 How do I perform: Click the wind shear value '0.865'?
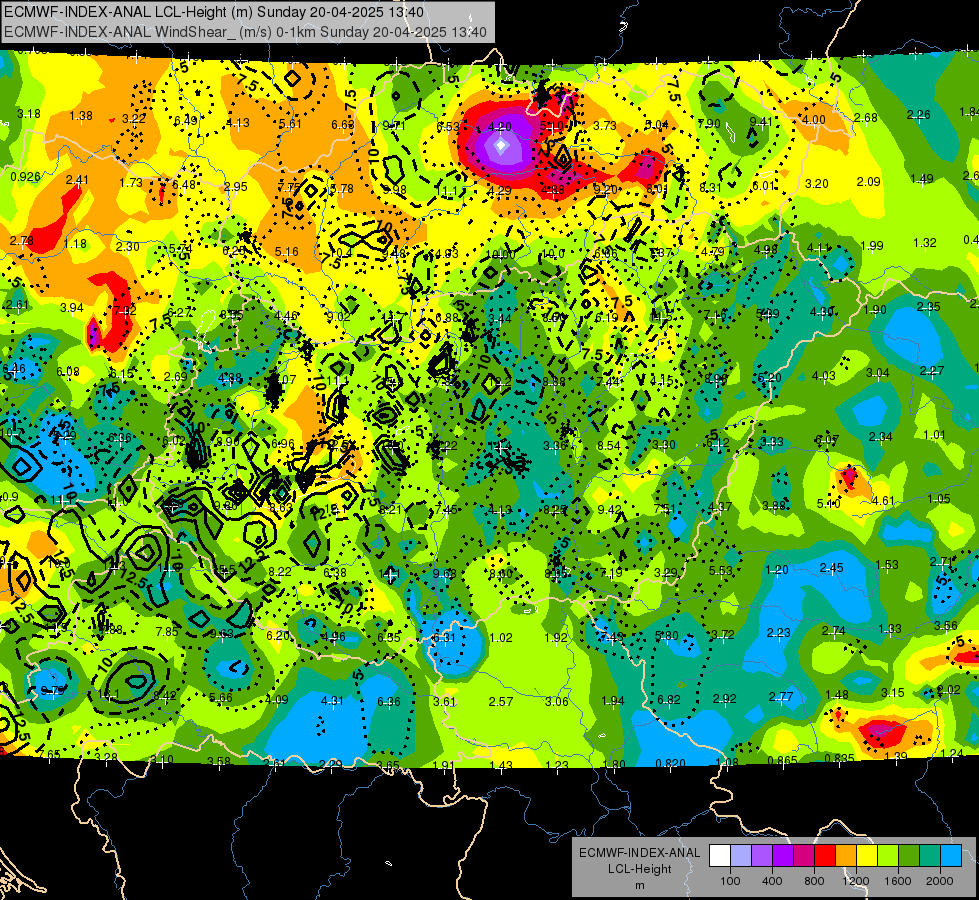tap(782, 761)
